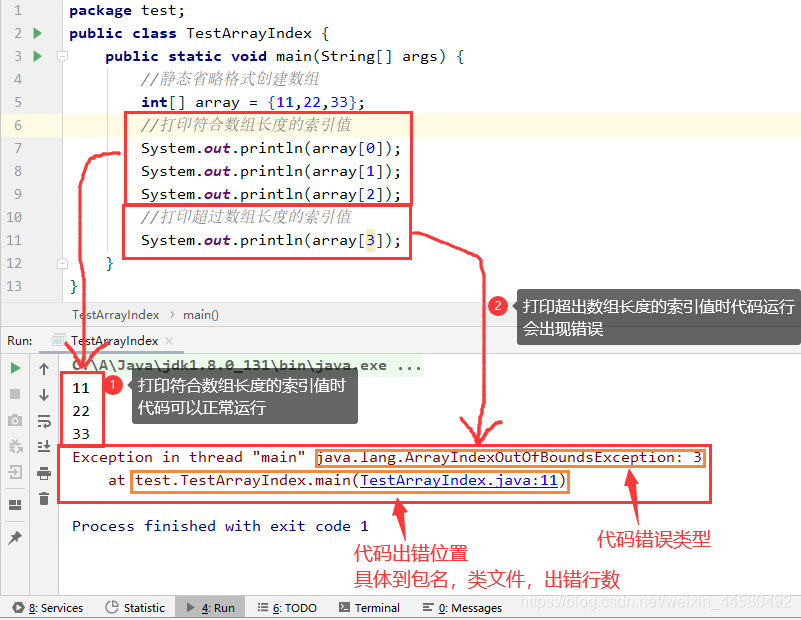Click the Terminal icon in bottom bar
This screenshot has height=620, width=801.
(345, 607)
